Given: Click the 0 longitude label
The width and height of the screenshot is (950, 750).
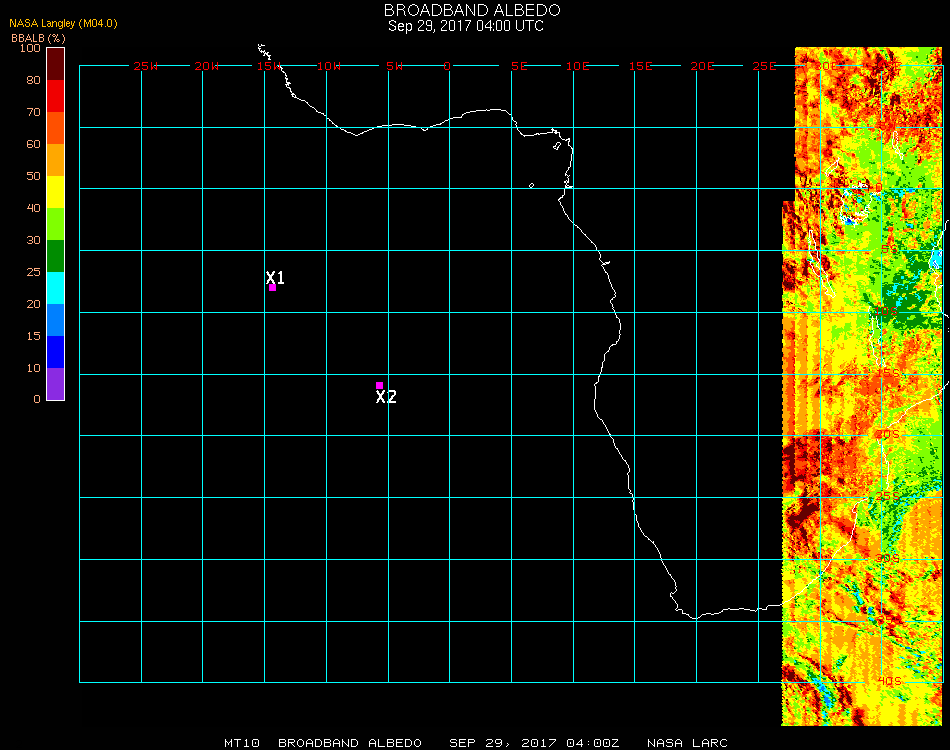Looking at the screenshot, I should click(x=447, y=66).
